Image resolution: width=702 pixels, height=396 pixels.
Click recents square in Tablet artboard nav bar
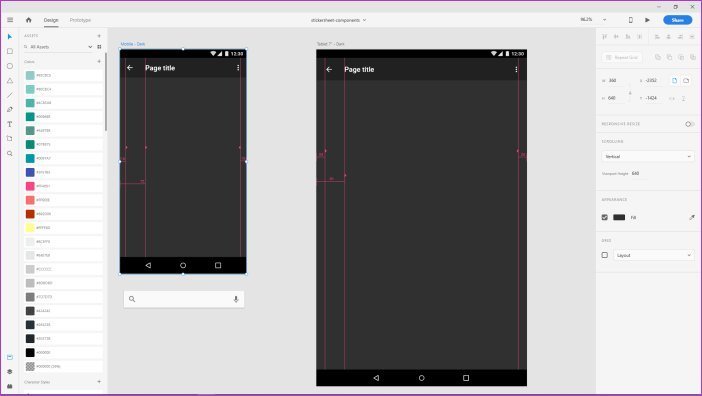click(466, 378)
